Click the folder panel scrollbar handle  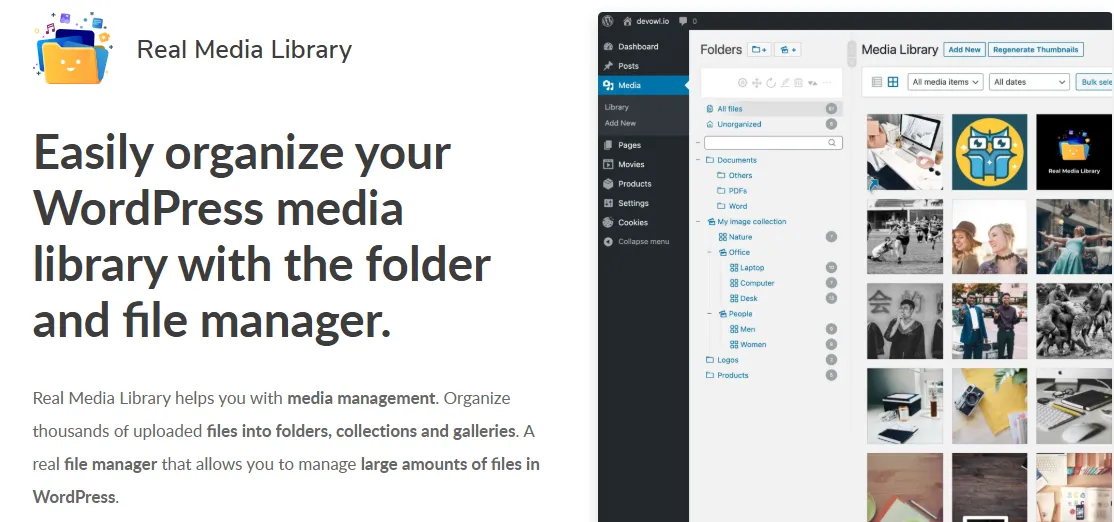(x=851, y=53)
